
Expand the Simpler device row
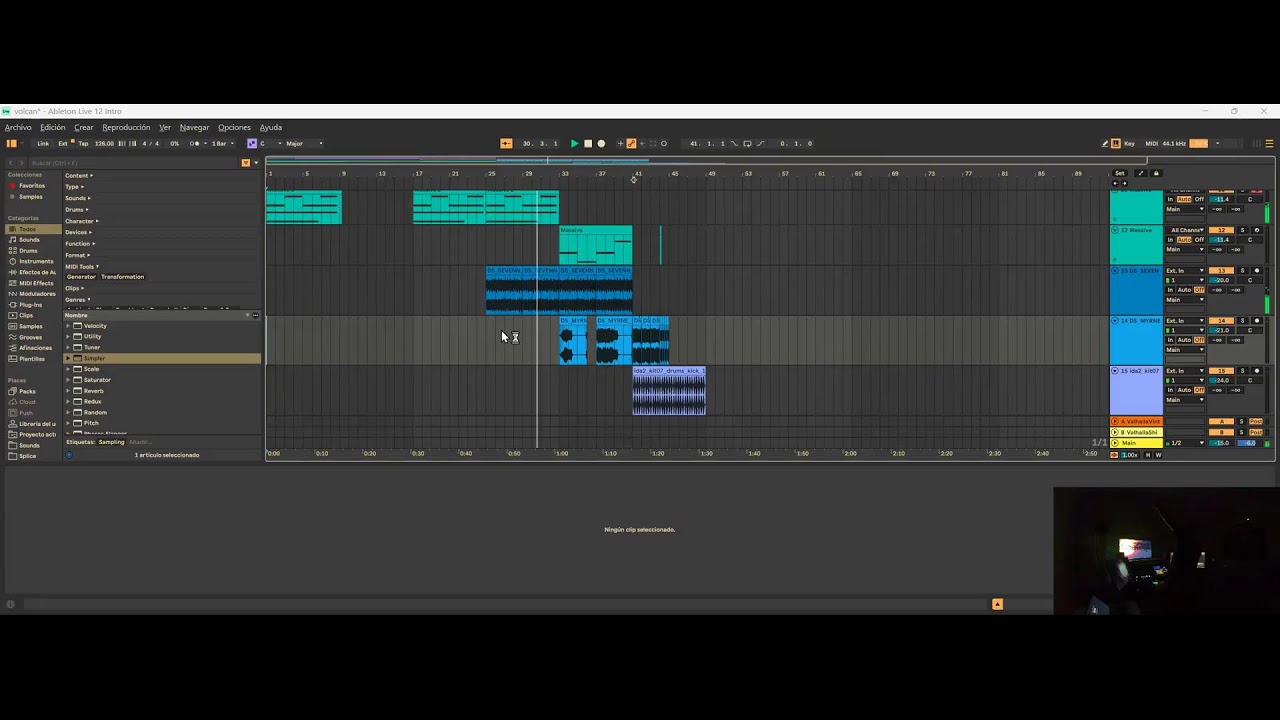coord(68,358)
